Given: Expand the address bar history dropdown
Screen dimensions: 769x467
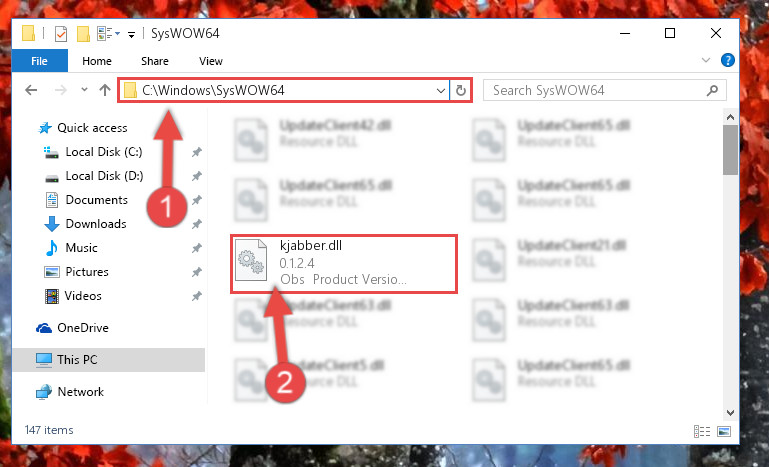Looking at the screenshot, I should click(x=440, y=90).
